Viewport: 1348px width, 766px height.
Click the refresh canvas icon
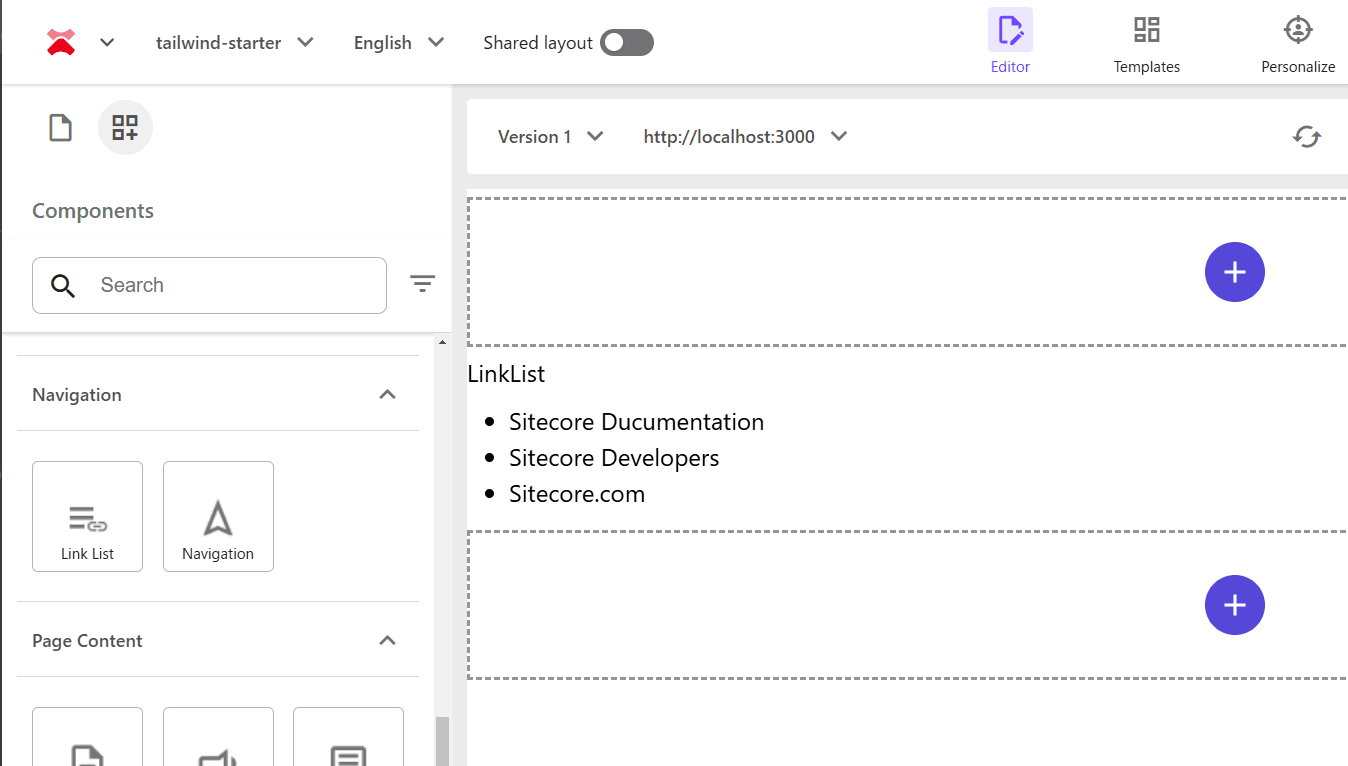coord(1306,137)
